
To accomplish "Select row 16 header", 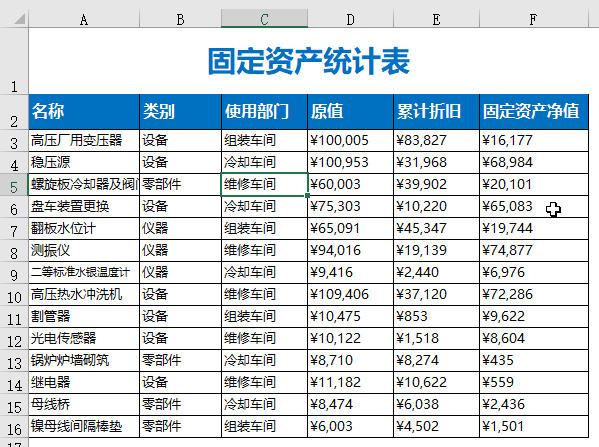I will (14, 428).
